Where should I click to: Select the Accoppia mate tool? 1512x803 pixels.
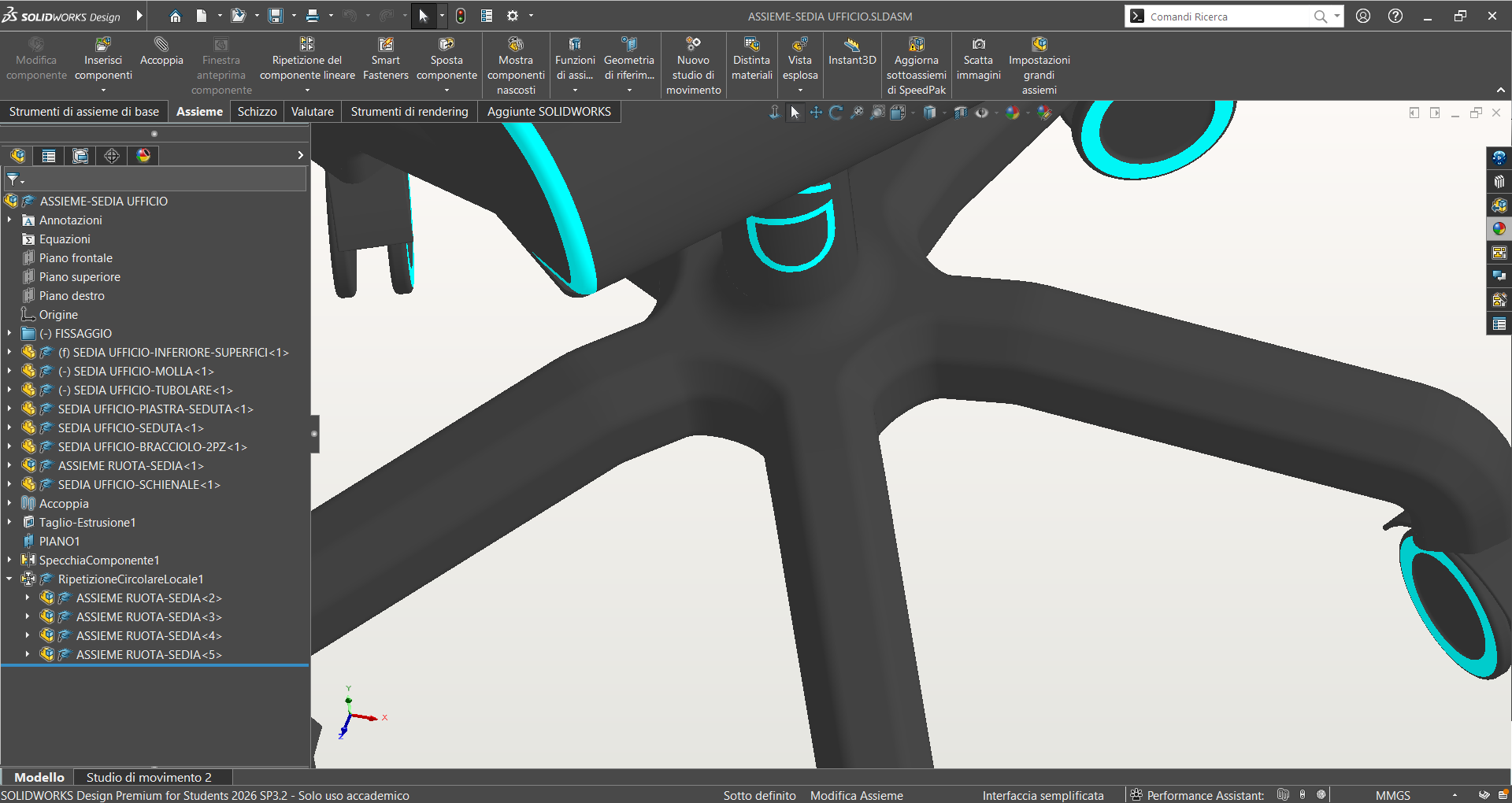[161, 52]
